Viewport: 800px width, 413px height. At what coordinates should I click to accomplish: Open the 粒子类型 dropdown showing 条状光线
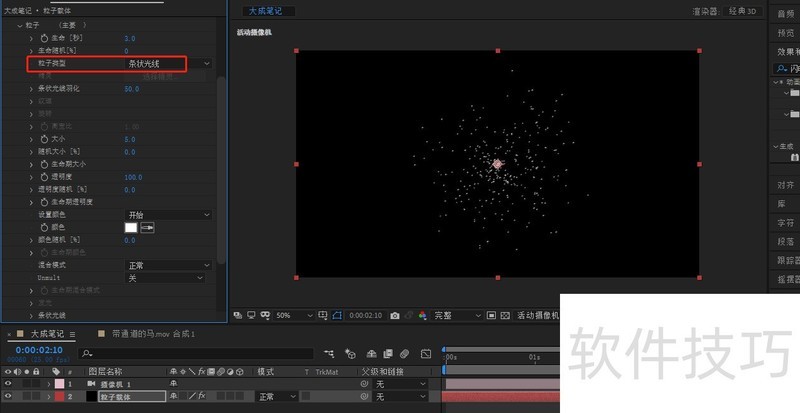click(167, 63)
